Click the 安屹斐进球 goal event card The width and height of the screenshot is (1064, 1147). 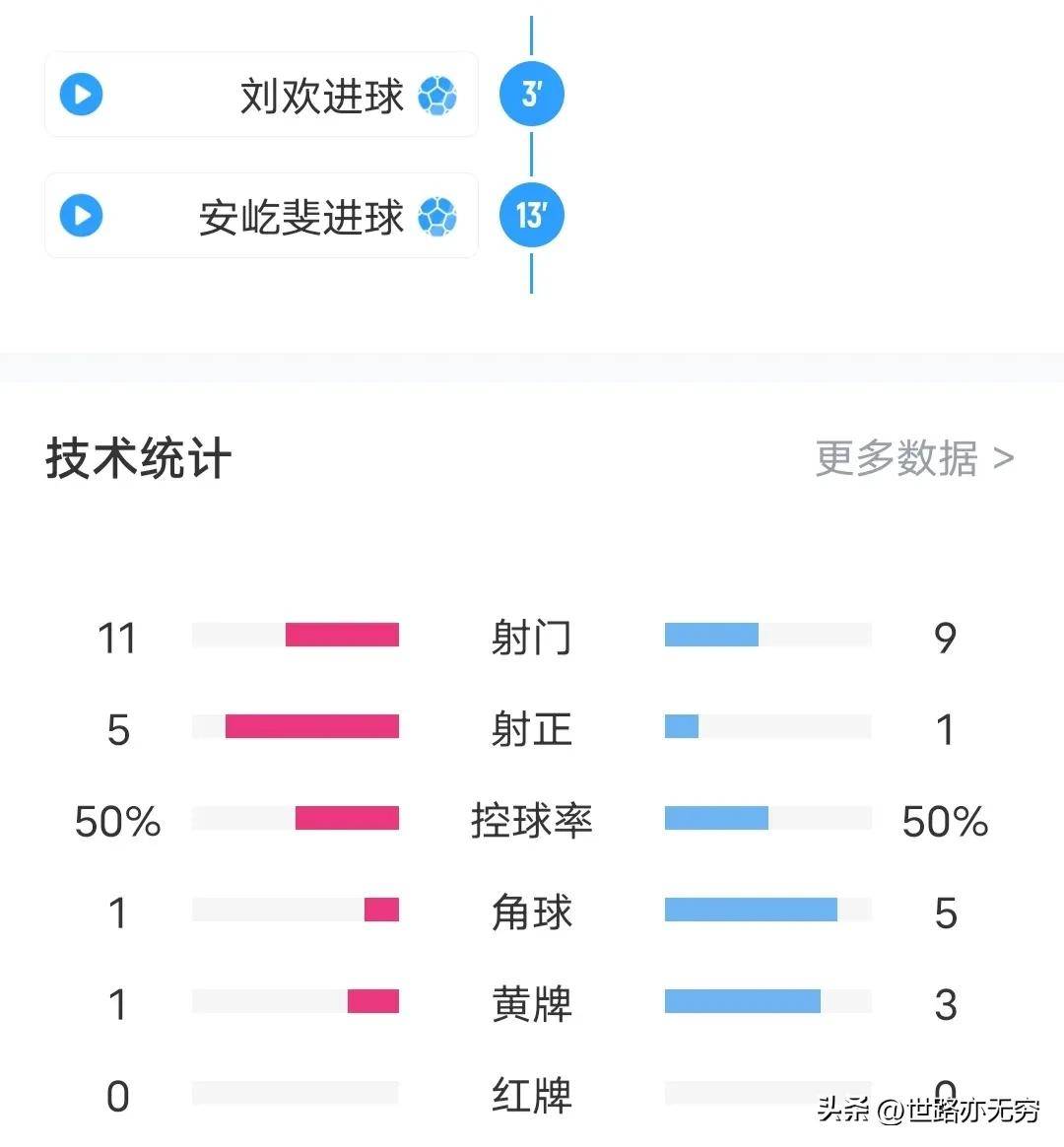tap(260, 217)
